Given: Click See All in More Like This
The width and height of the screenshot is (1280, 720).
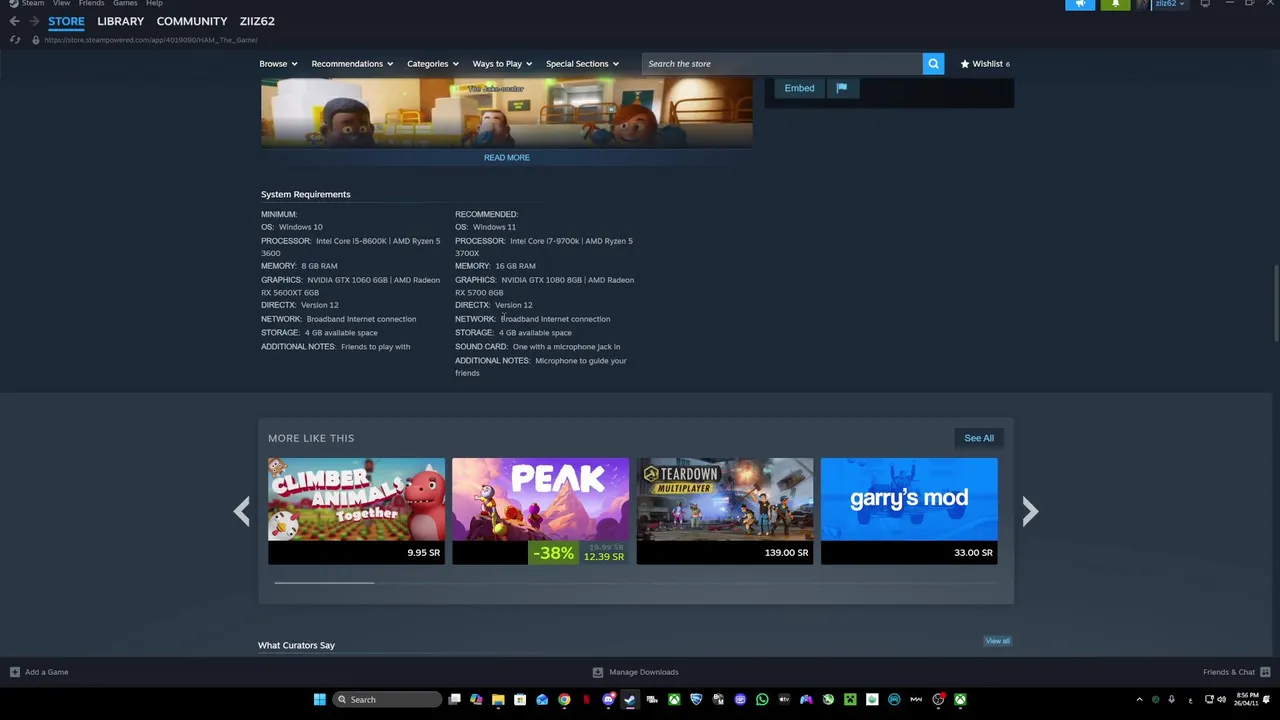Looking at the screenshot, I should point(979,438).
